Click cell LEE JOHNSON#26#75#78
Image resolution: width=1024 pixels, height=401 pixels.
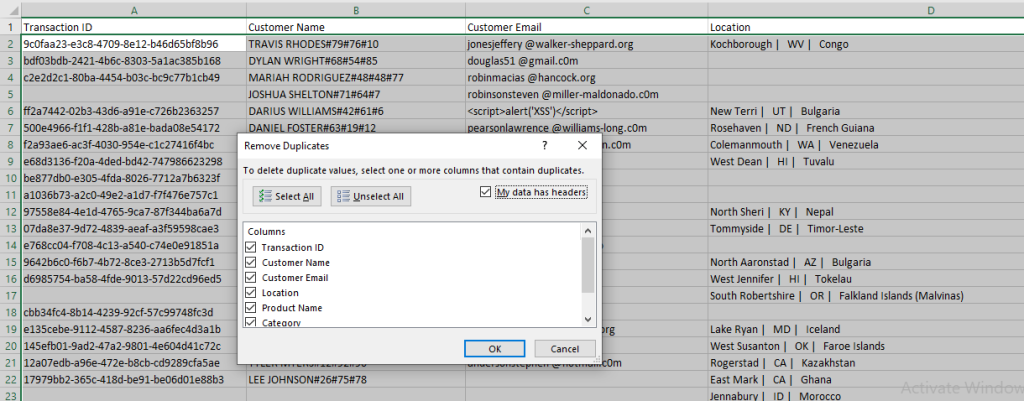click(x=356, y=379)
